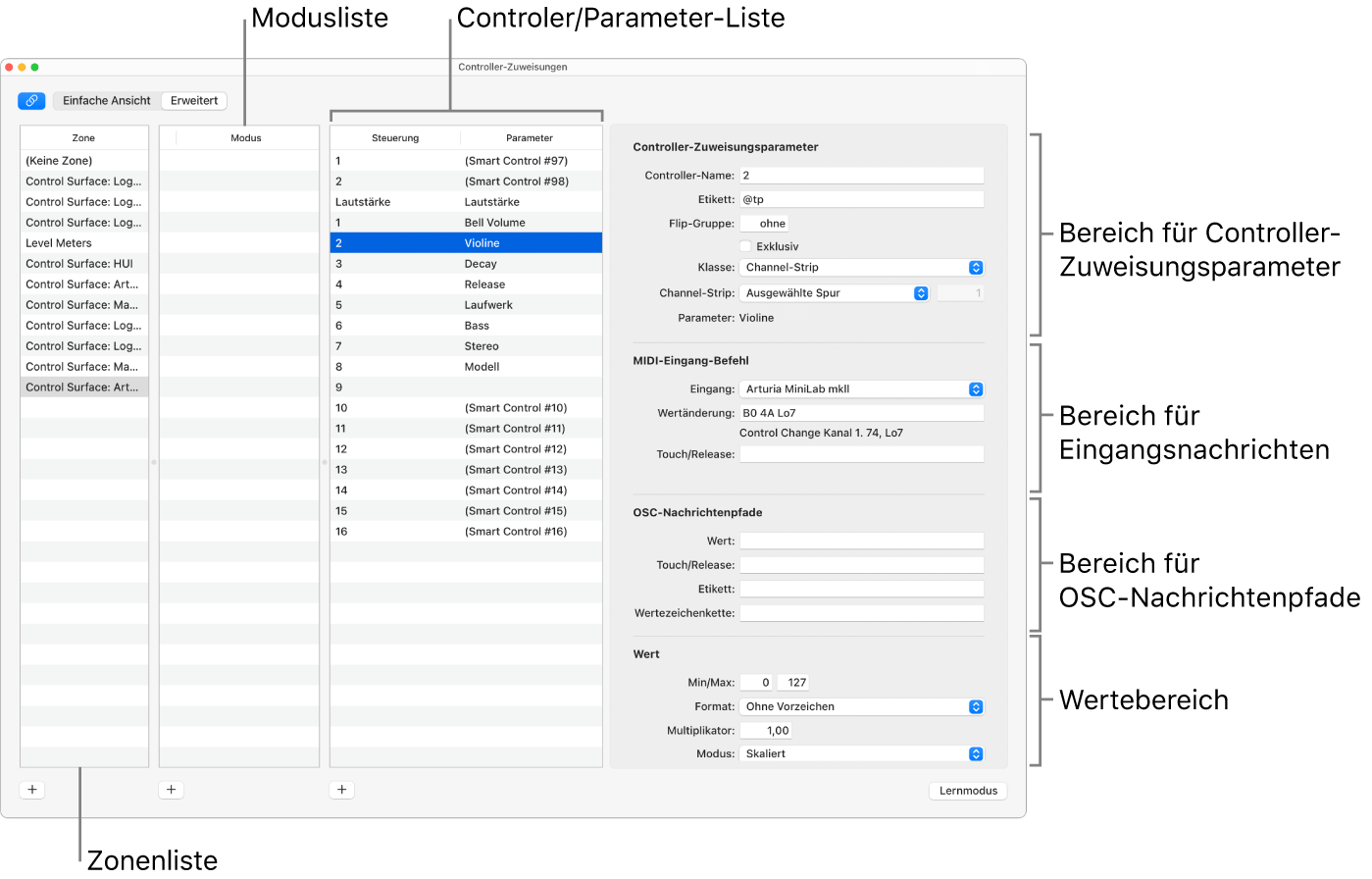Click the window splitter between Zone and Modus lists
This screenshot has height=879, width=1372.
pyautogui.click(x=154, y=461)
